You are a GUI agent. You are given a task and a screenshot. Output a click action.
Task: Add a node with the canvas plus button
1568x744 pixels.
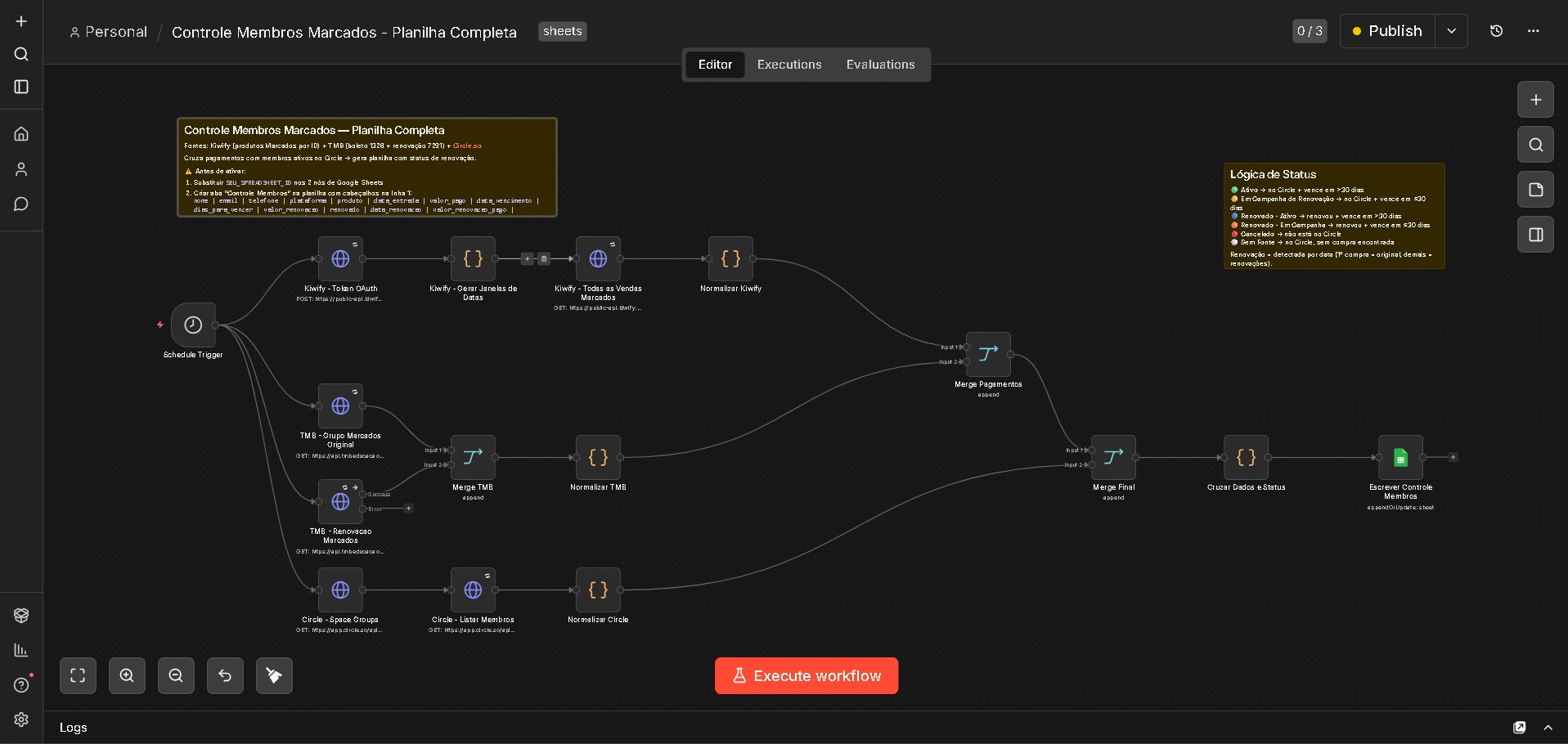click(x=1535, y=100)
